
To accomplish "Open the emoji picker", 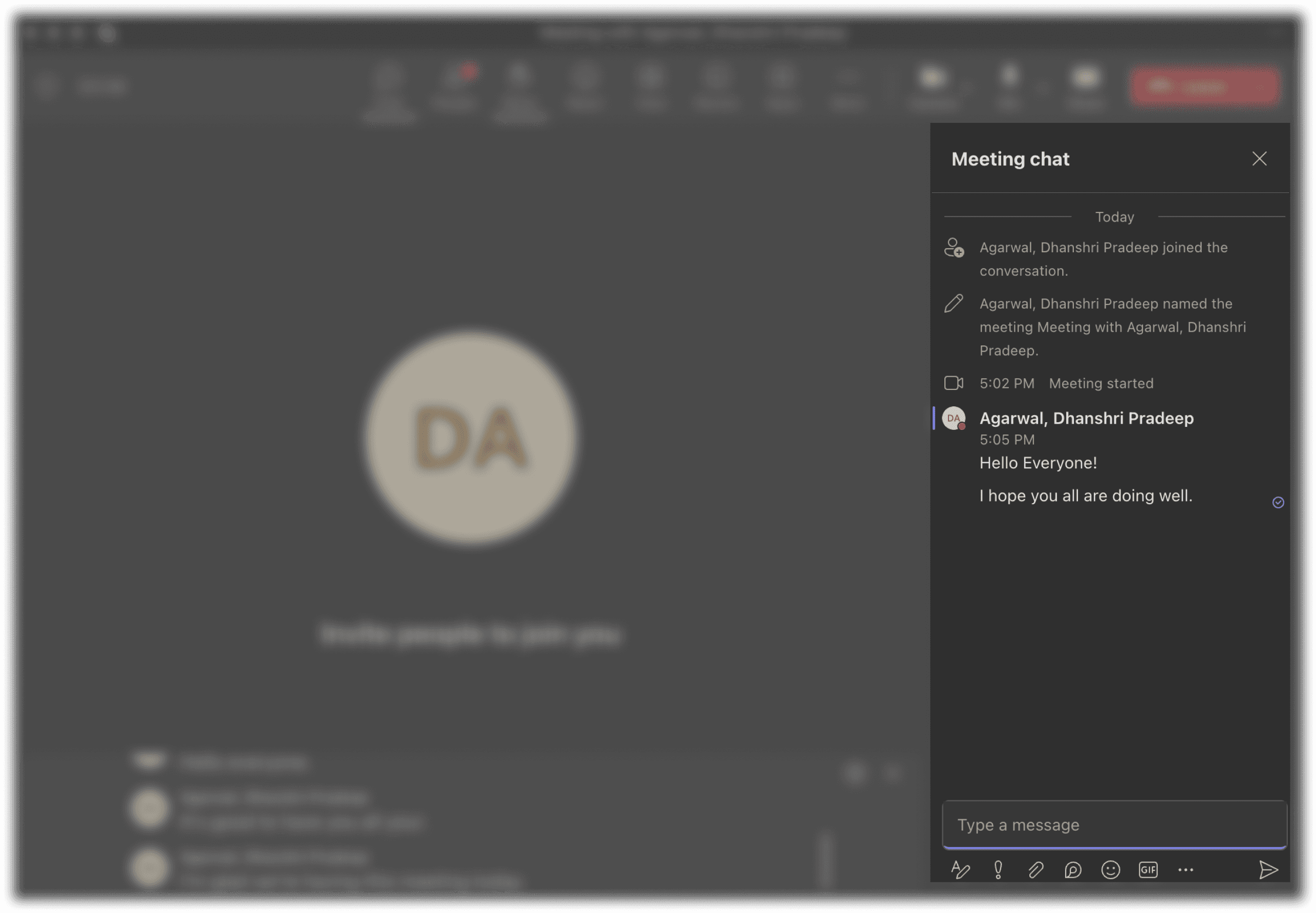I will tap(1111, 870).
